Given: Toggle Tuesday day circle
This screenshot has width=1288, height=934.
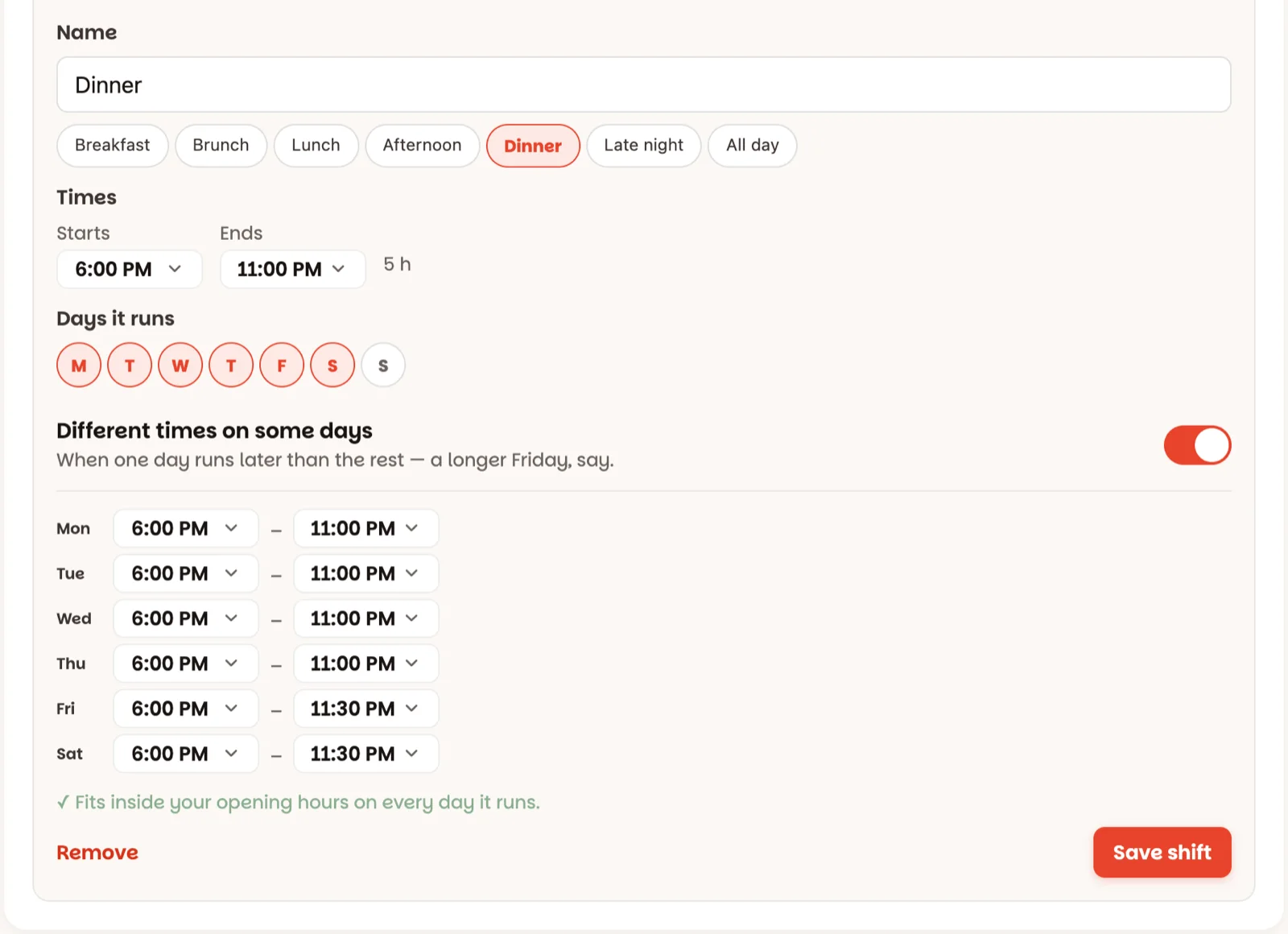Looking at the screenshot, I should click(130, 366).
